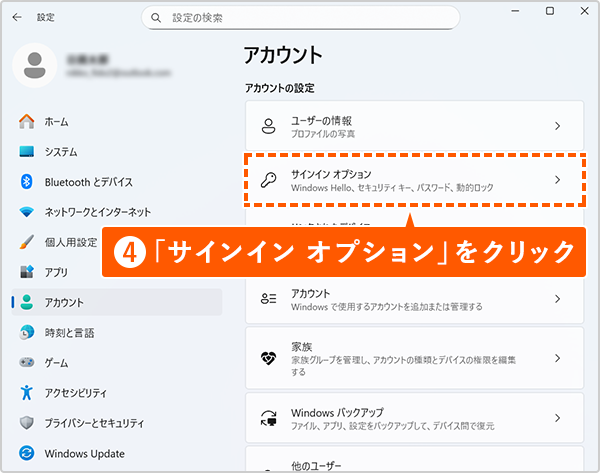Open ゲーム settings in sidebar
This screenshot has height=473, width=600.
pos(56,363)
